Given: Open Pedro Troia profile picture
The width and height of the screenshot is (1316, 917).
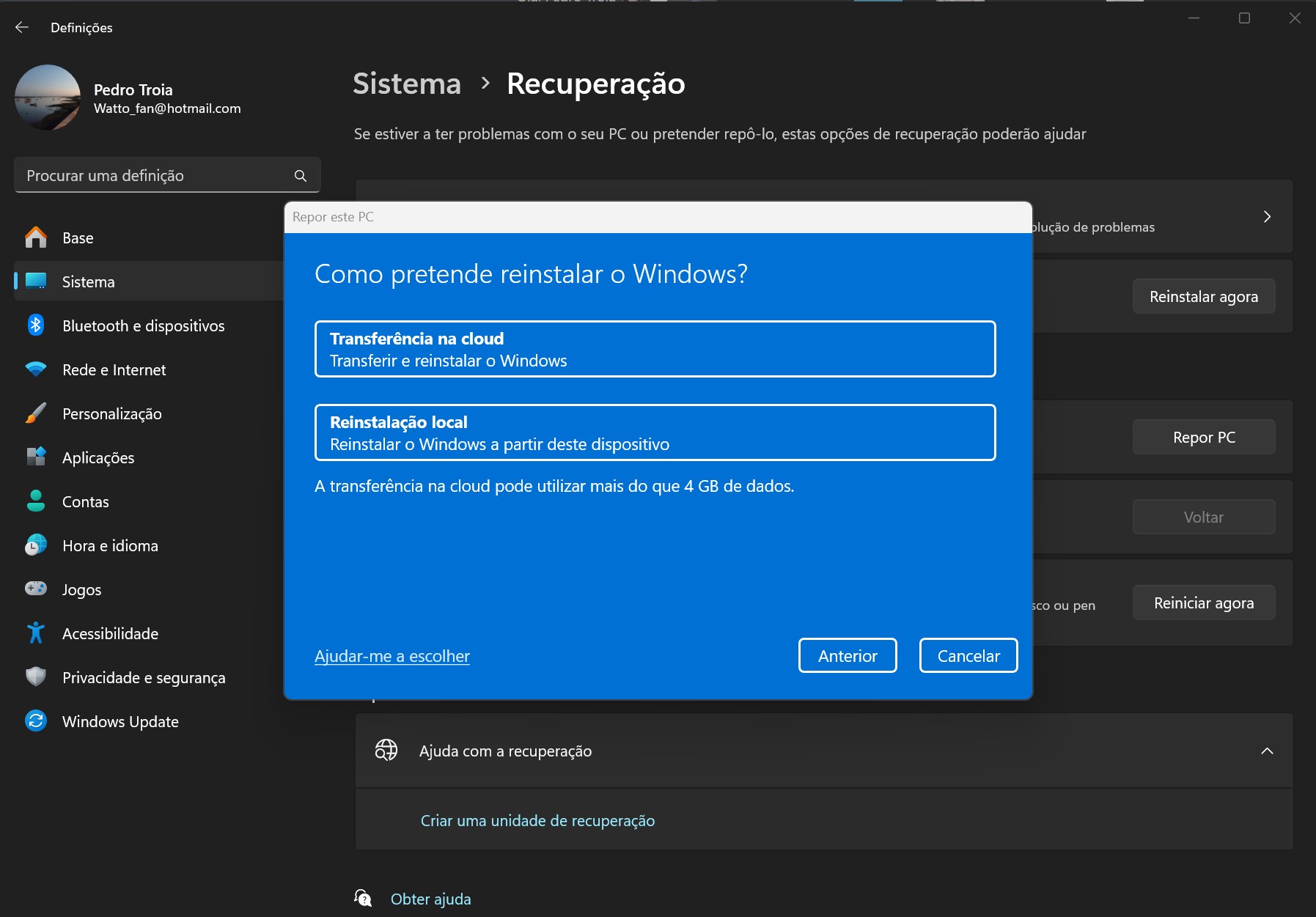Looking at the screenshot, I should pyautogui.click(x=48, y=97).
